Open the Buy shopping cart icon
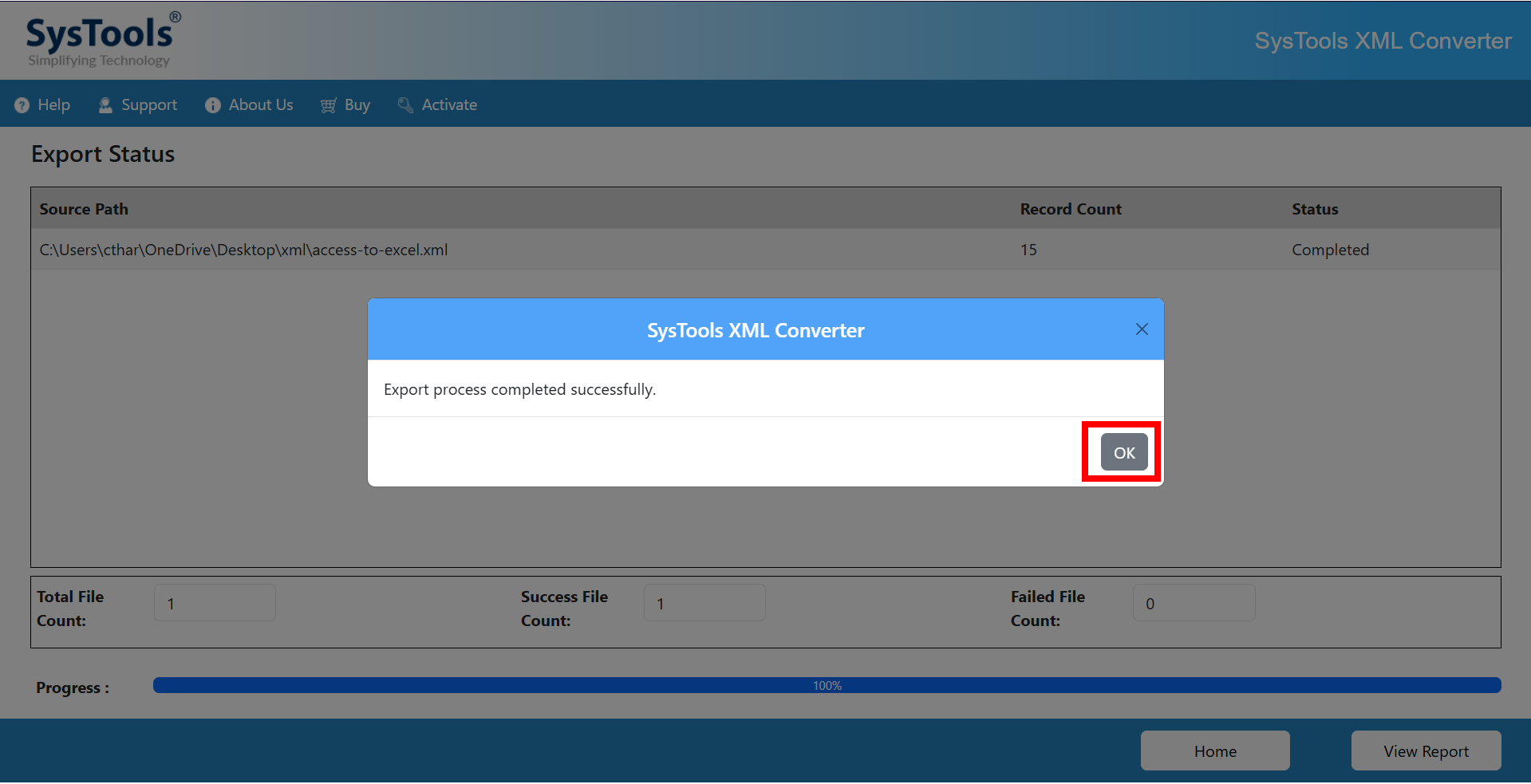The height and width of the screenshot is (784, 1531). point(327,104)
